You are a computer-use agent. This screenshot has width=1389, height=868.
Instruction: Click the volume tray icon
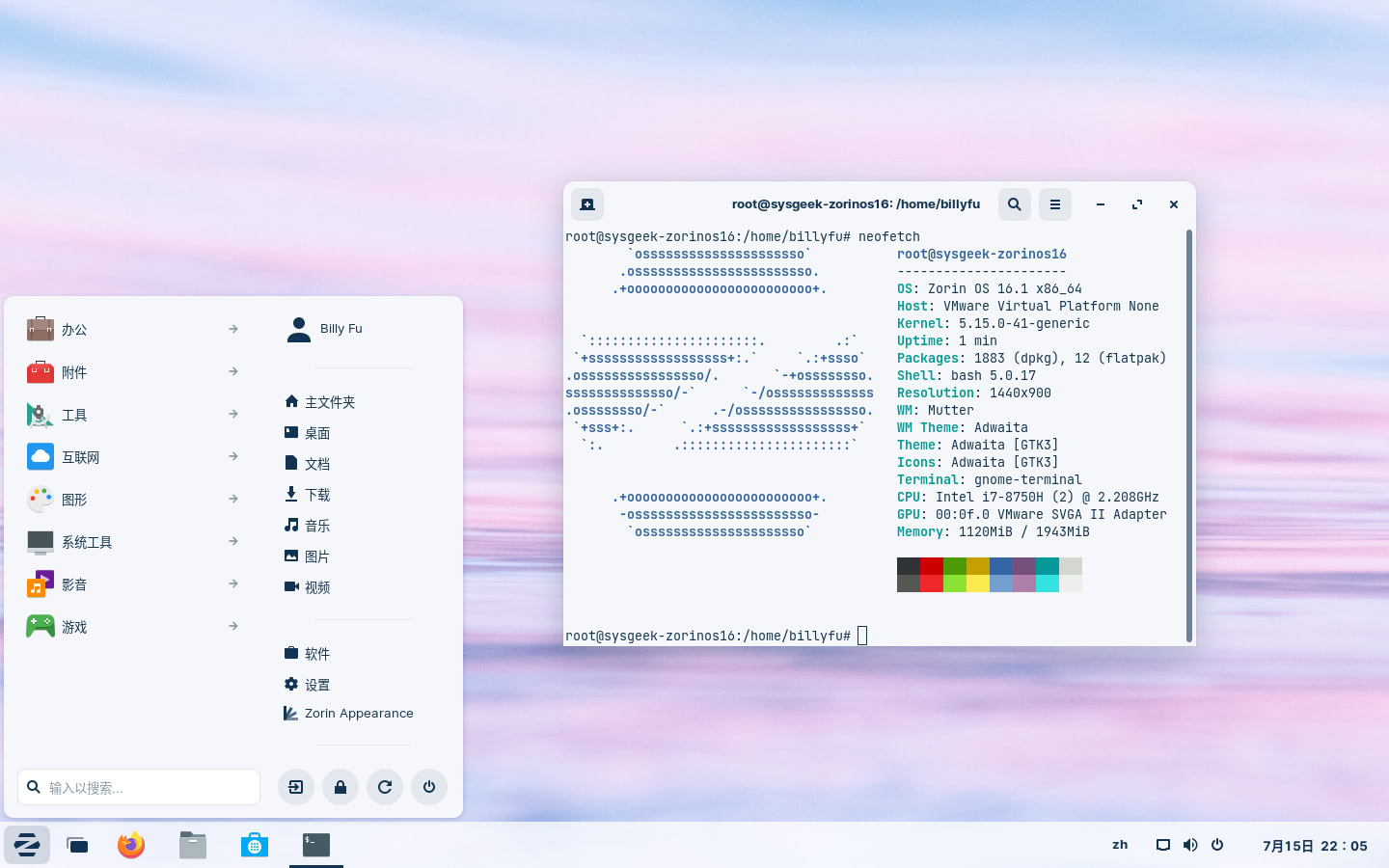point(1190,845)
